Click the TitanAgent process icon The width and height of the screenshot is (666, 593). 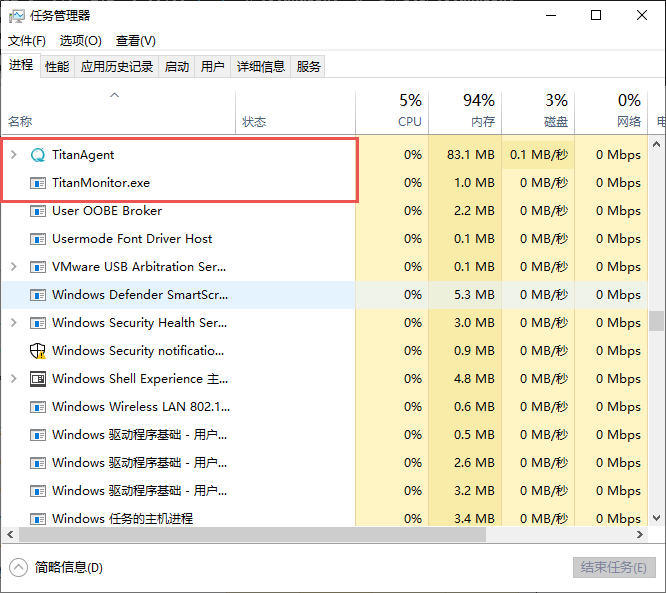click(38, 155)
